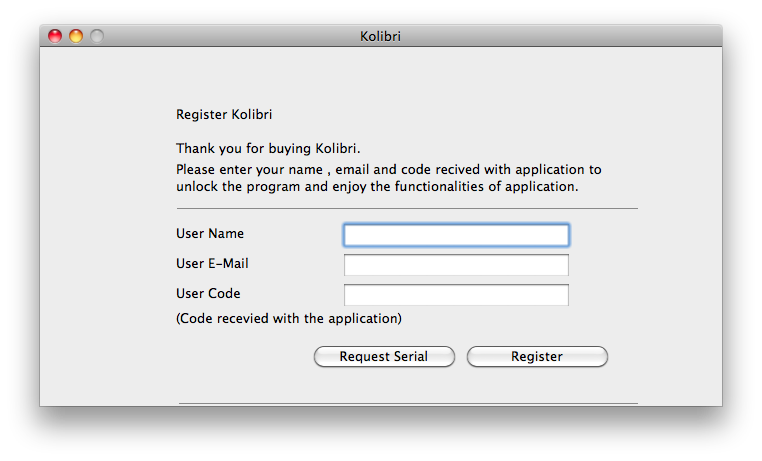Click the "Thank you for buying Kolibri." text
The image size is (762, 461).
click(x=268, y=149)
